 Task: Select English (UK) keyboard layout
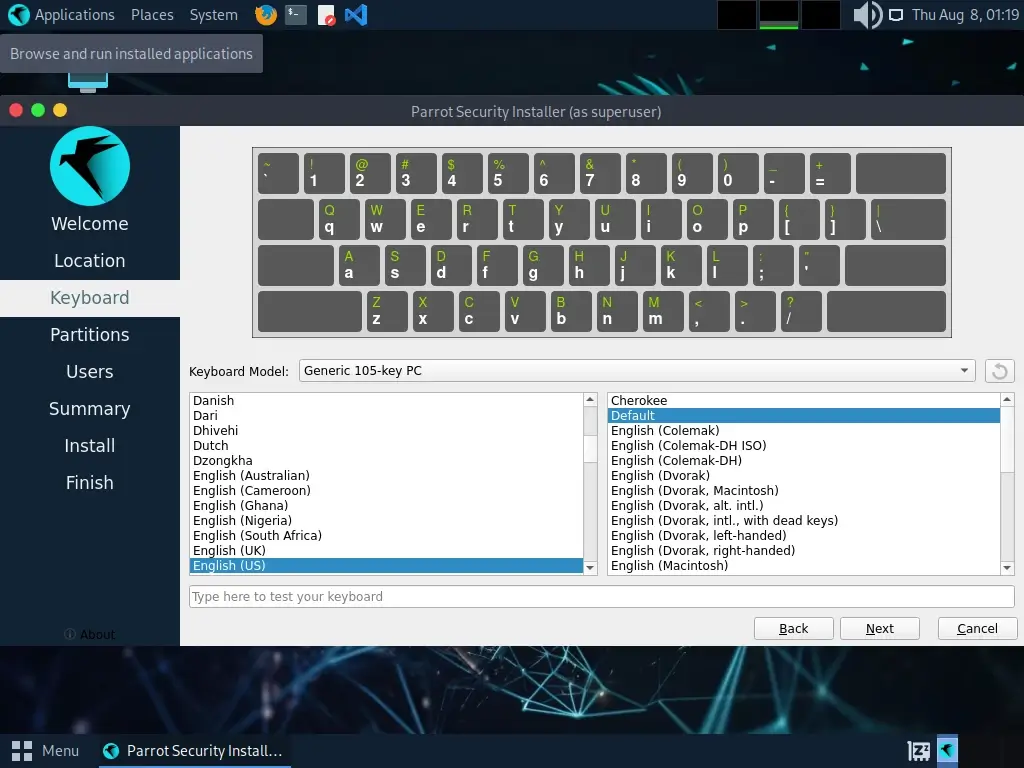229,550
